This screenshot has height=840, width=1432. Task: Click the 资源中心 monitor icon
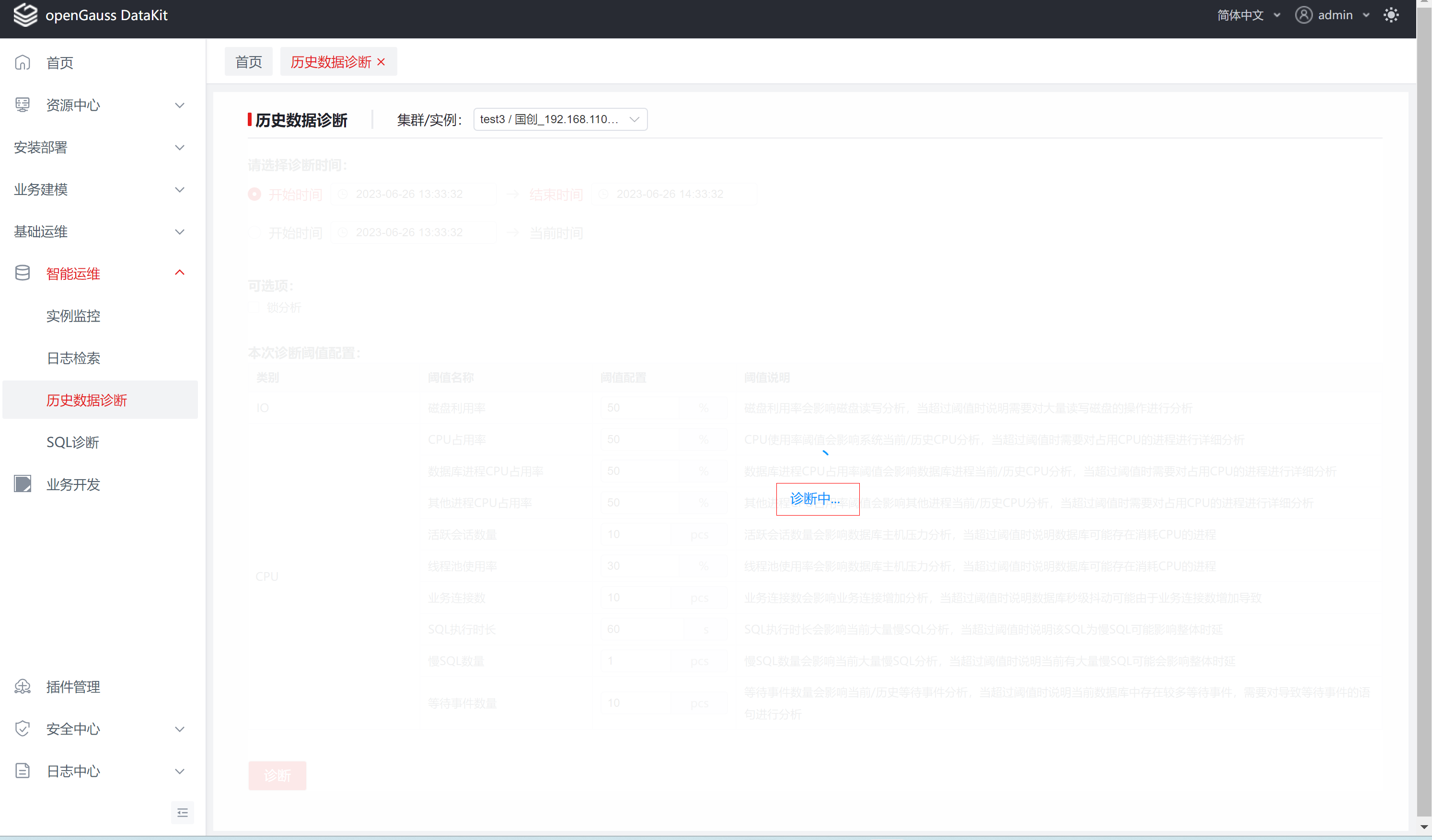pos(23,104)
